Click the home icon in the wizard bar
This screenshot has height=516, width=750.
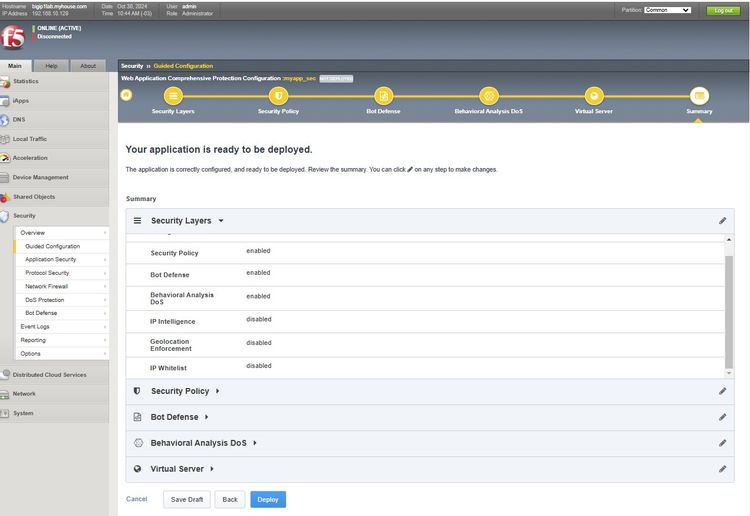(x=126, y=95)
